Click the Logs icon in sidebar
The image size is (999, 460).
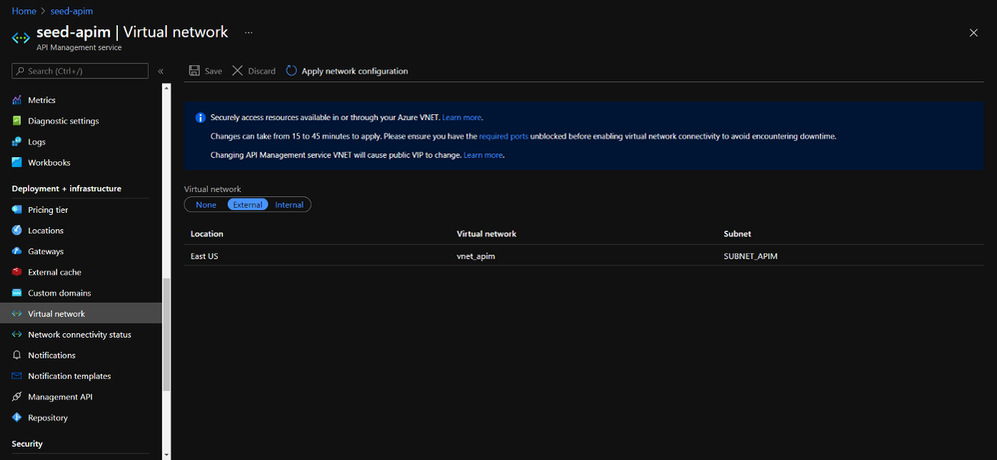coord(17,141)
